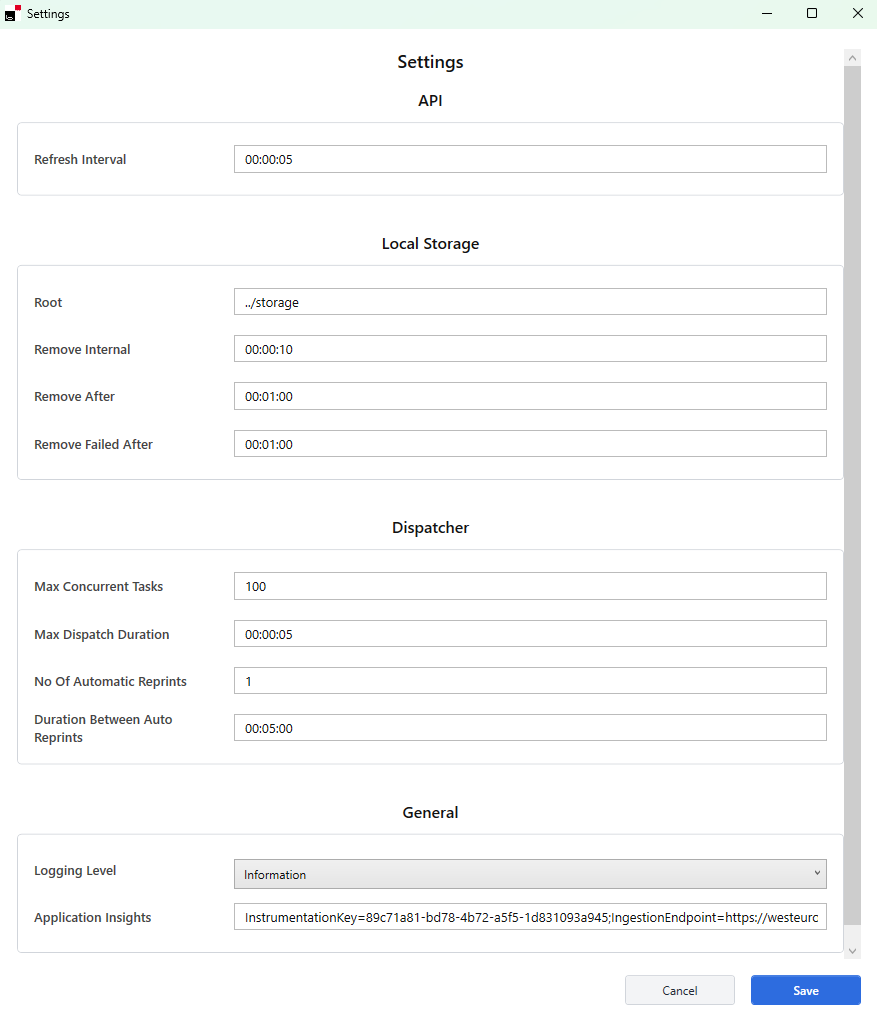Edit the Duration Between Auto Reprints field
This screenshot has height=1021, width=877.
530,728
